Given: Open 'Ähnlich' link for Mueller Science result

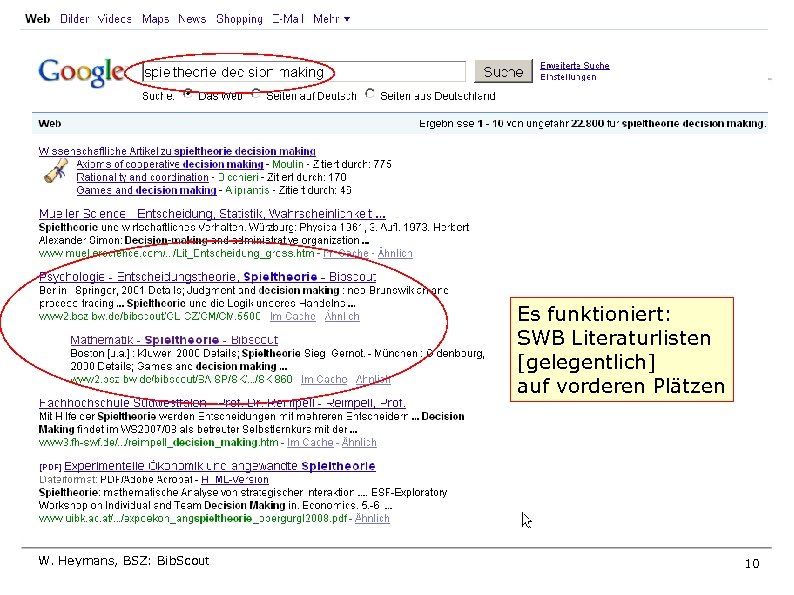Looking at the screenshot, I should point(395,253).
